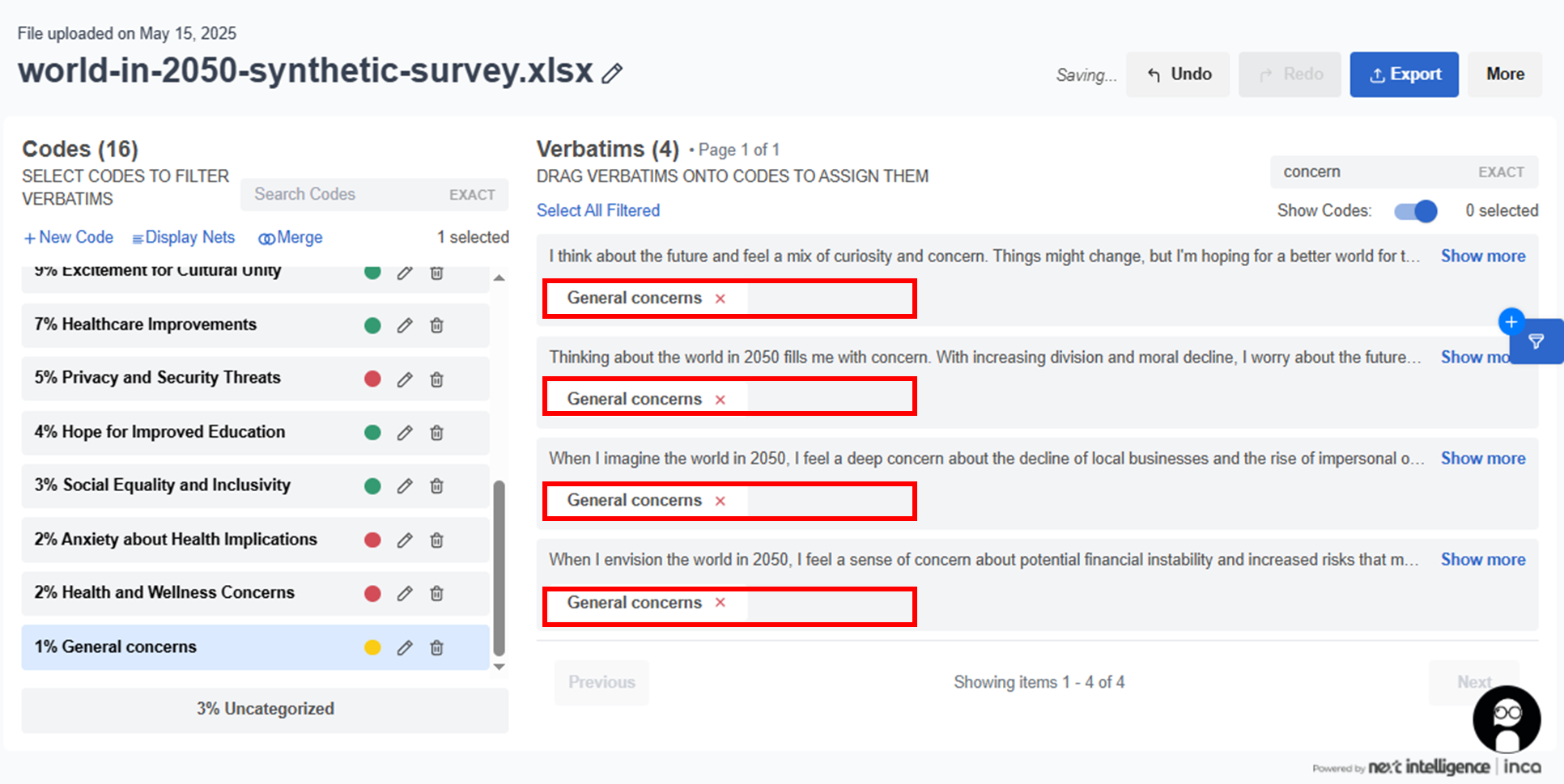The height and width of the screenshot is (784, 1564).
Task: Click Select All Filtered link
Action: click(598, 210)
